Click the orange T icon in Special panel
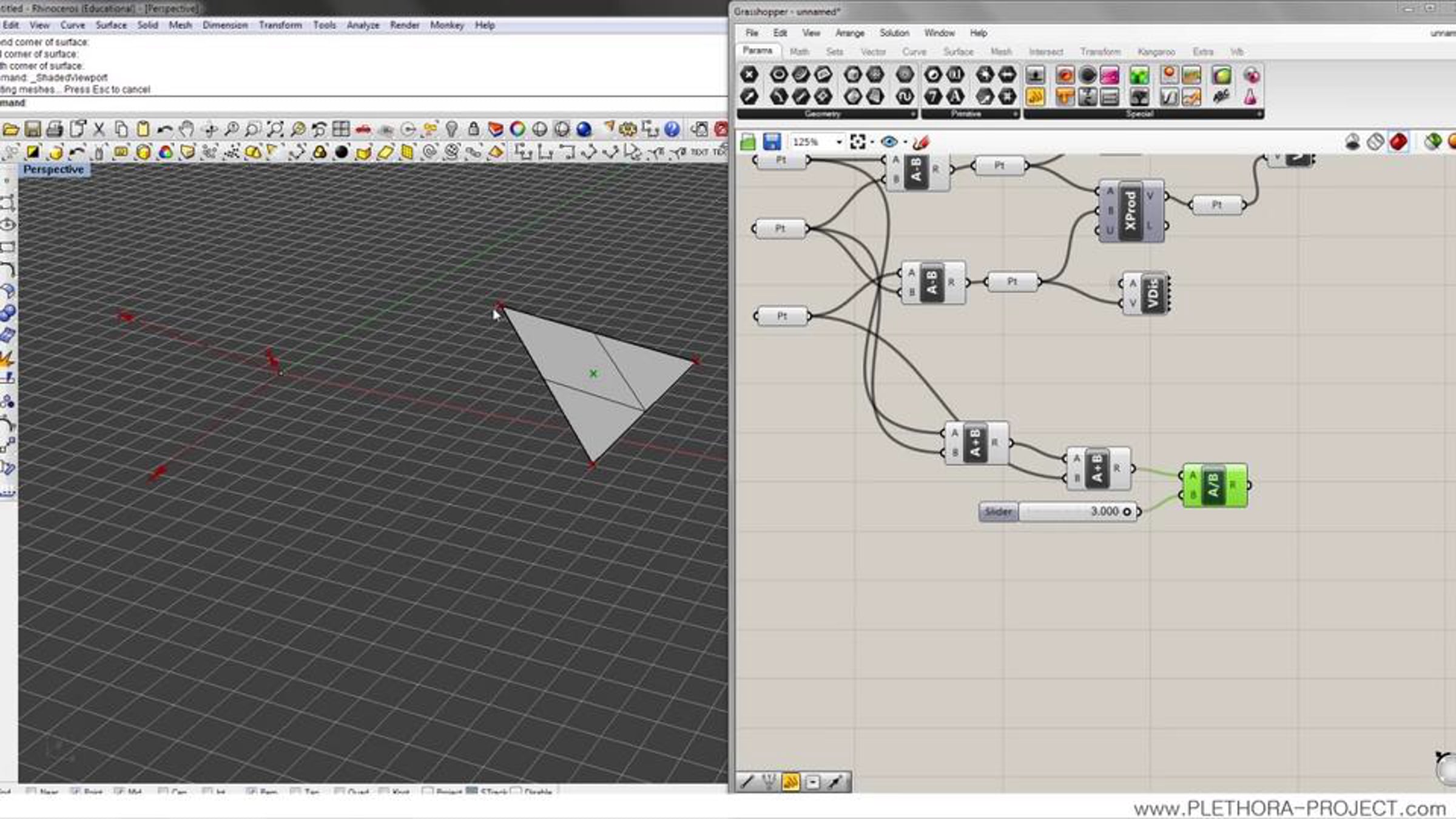Viewport: 1456px width, 819px height. pyautogui.click(x=1065, y=96)
